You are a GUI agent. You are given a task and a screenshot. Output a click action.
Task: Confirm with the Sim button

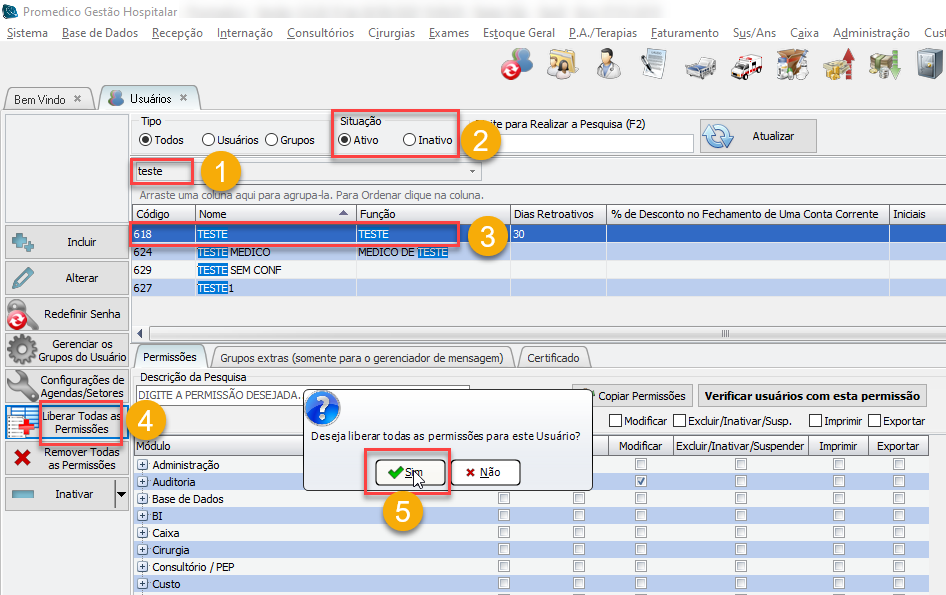click(404, 472)
